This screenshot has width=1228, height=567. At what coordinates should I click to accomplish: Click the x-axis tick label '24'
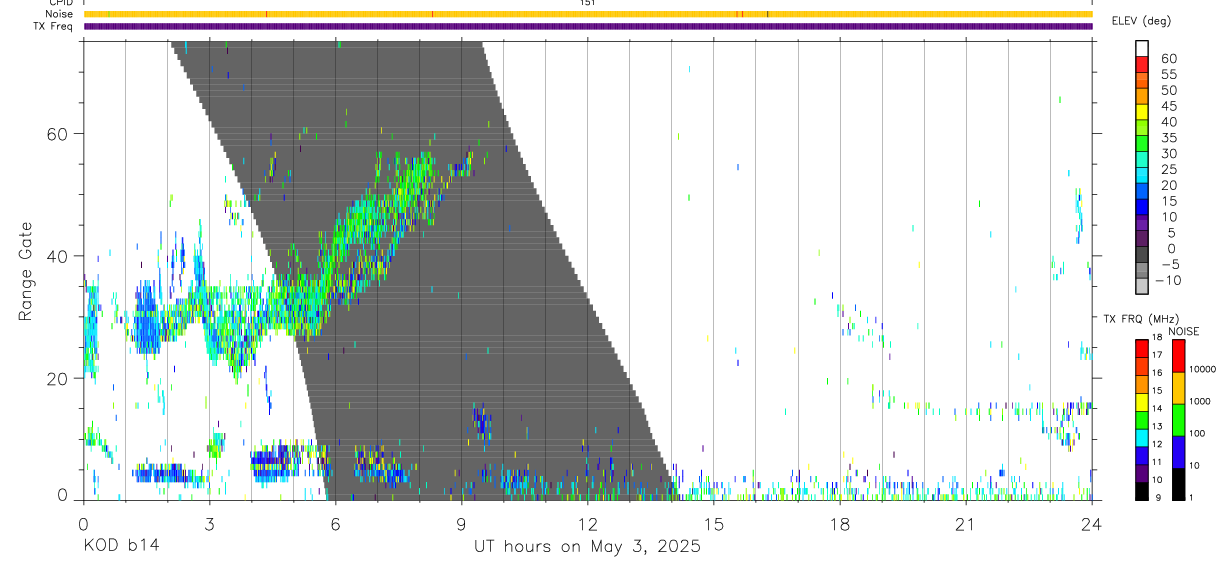[1092, 524]
